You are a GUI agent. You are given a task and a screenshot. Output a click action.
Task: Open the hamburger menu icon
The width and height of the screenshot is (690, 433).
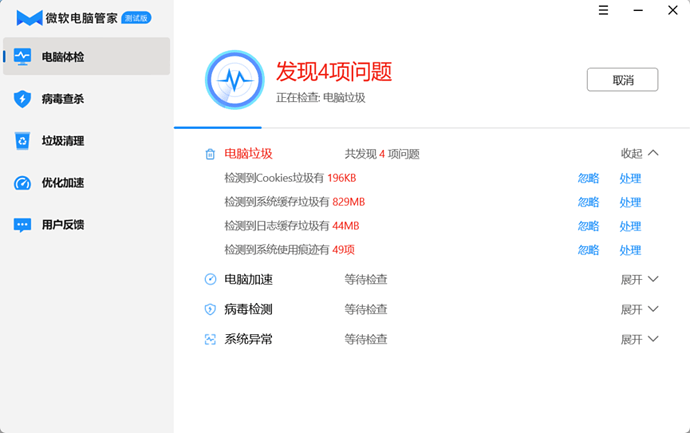point(603,10)
